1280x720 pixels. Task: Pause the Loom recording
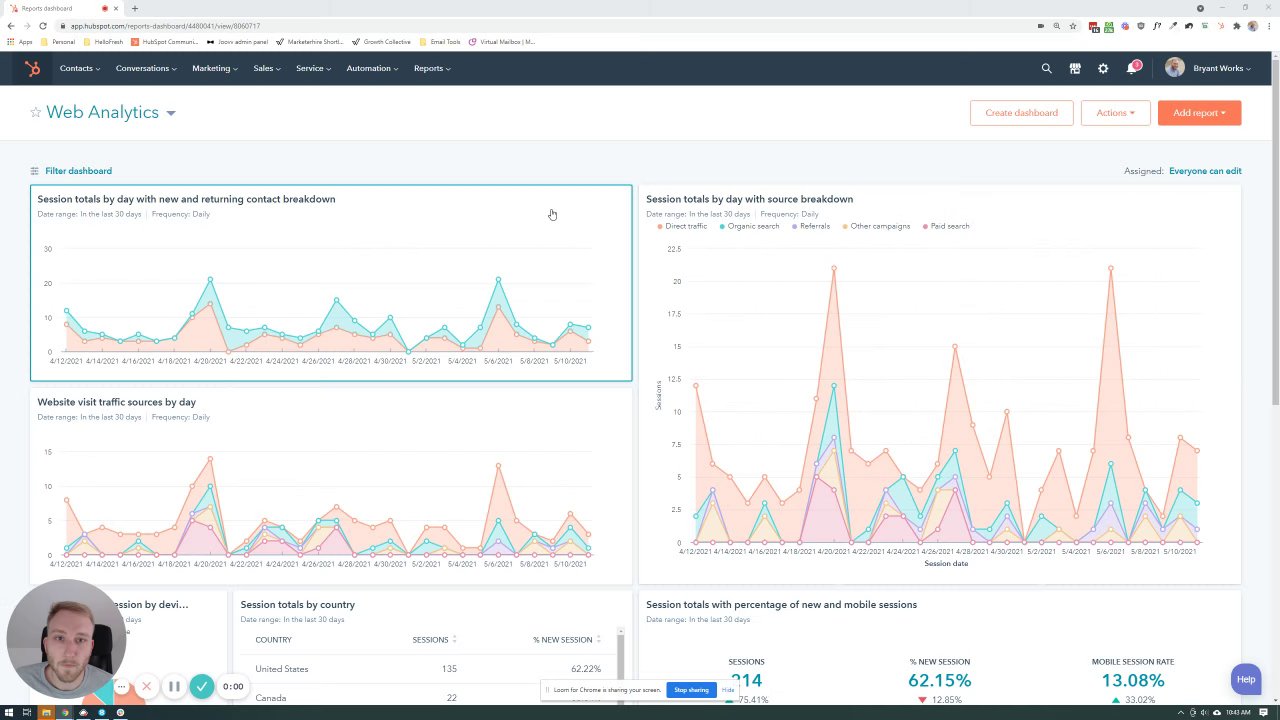point(174,686)
